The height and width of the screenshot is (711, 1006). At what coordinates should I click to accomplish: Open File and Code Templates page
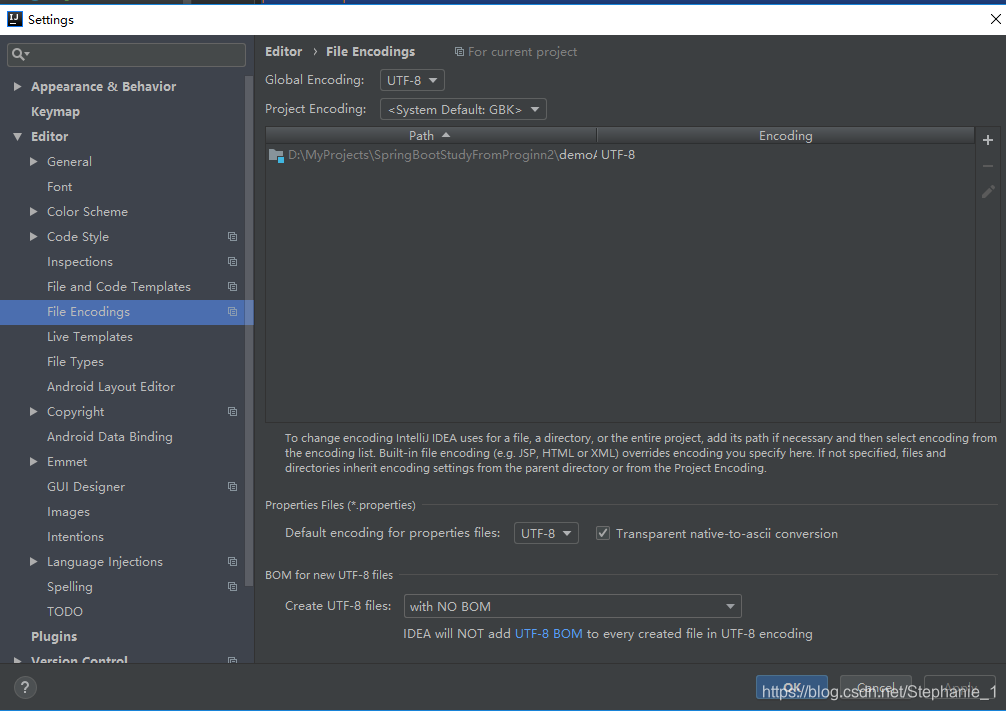(119, 287)
